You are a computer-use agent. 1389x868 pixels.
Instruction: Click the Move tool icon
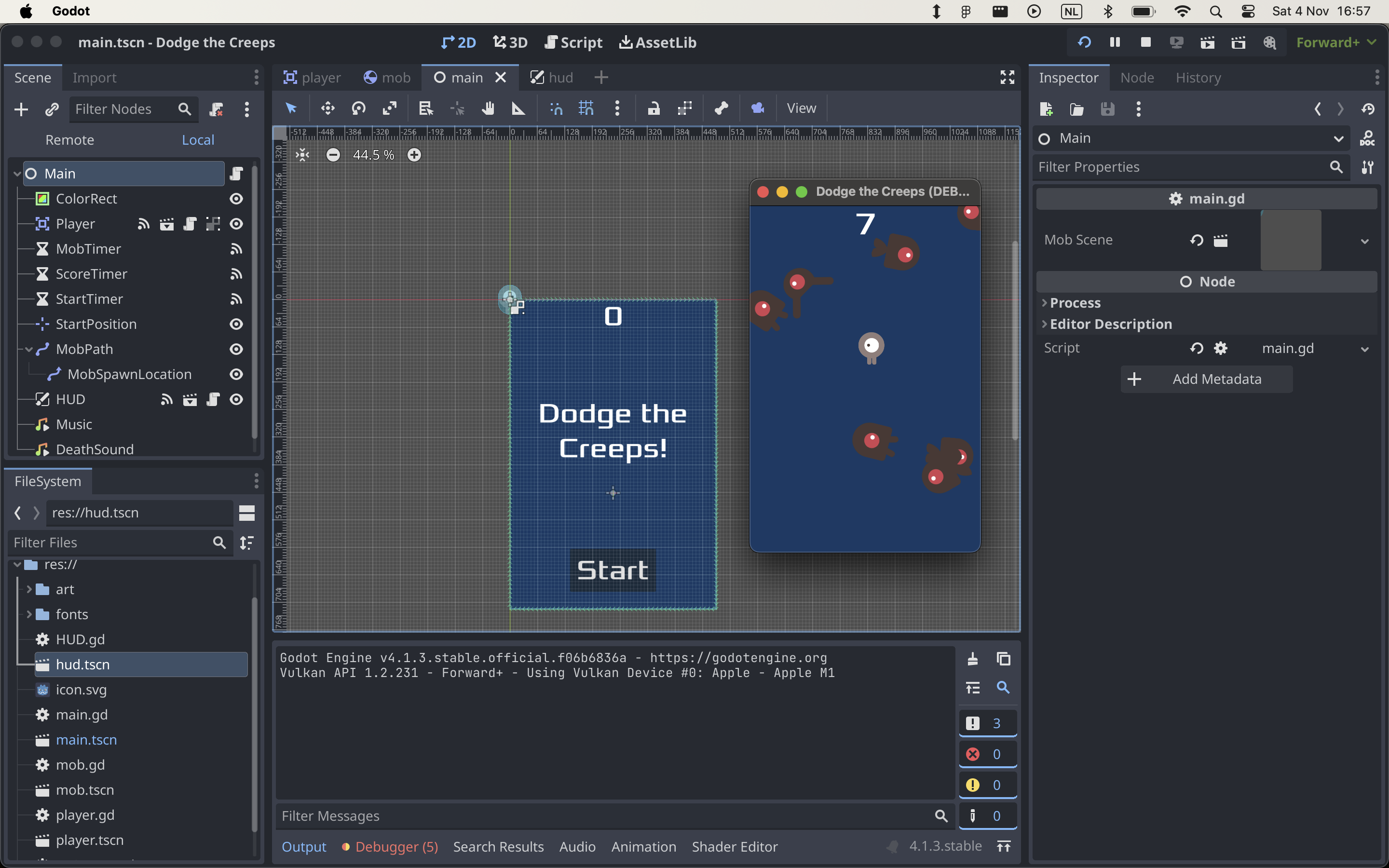point(327,108)
